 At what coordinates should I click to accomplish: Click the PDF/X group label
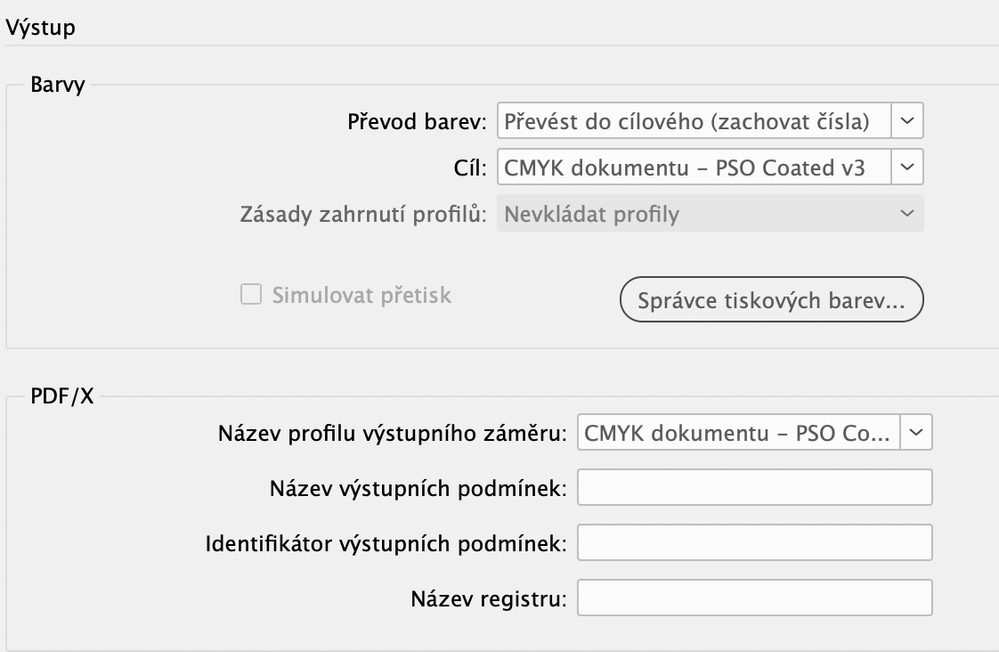pyautogui.click(x=62, y=395)
